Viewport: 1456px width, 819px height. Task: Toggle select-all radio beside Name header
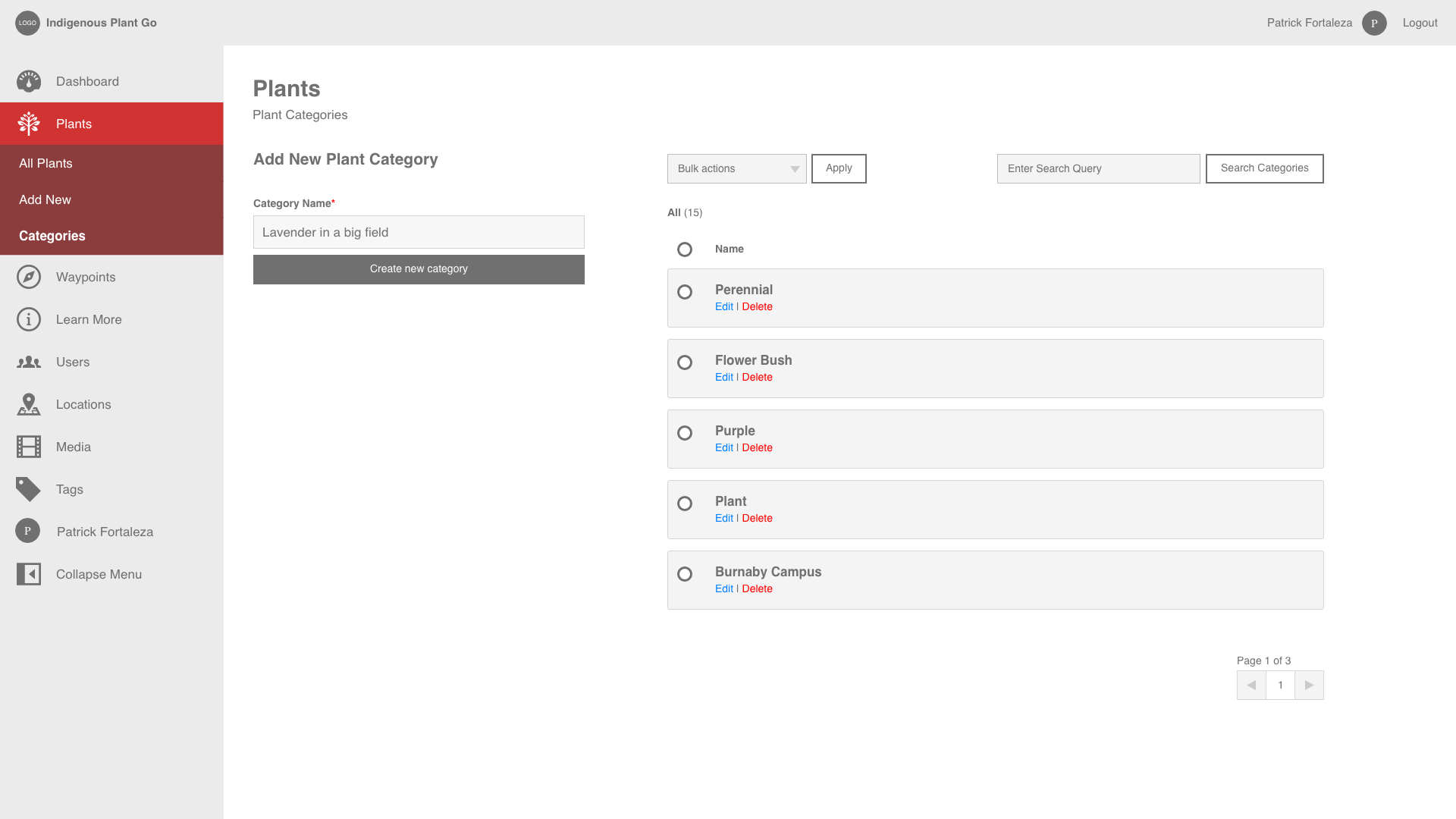pos(685,249)
